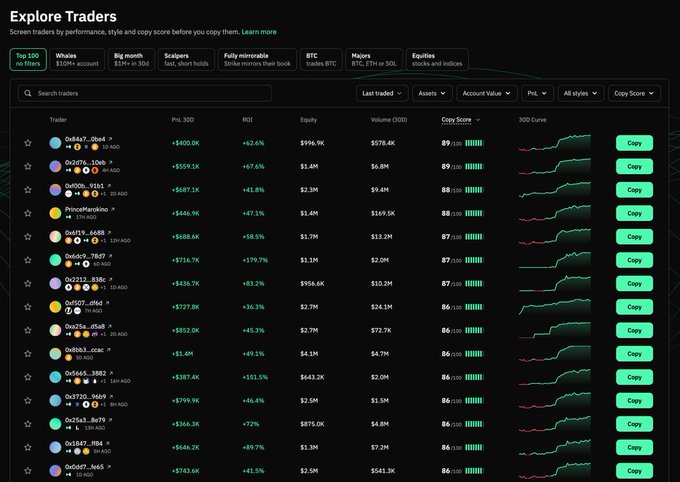Click avatar of trader 0x1847...ff84
Viewport: 680px width, 482px height.
pyautogui.click(x=55, y=447)
